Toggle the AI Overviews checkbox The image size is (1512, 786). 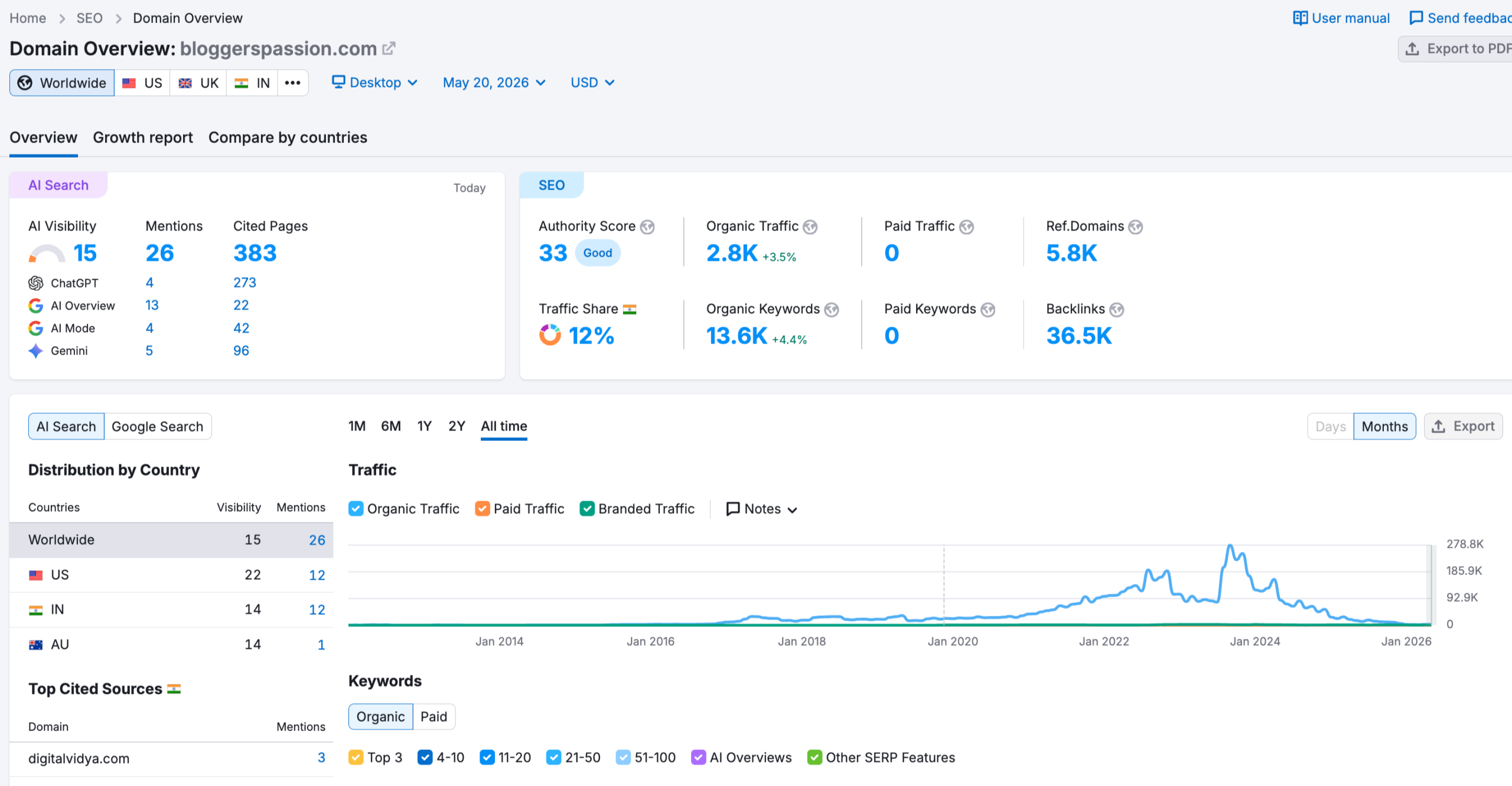699,758
